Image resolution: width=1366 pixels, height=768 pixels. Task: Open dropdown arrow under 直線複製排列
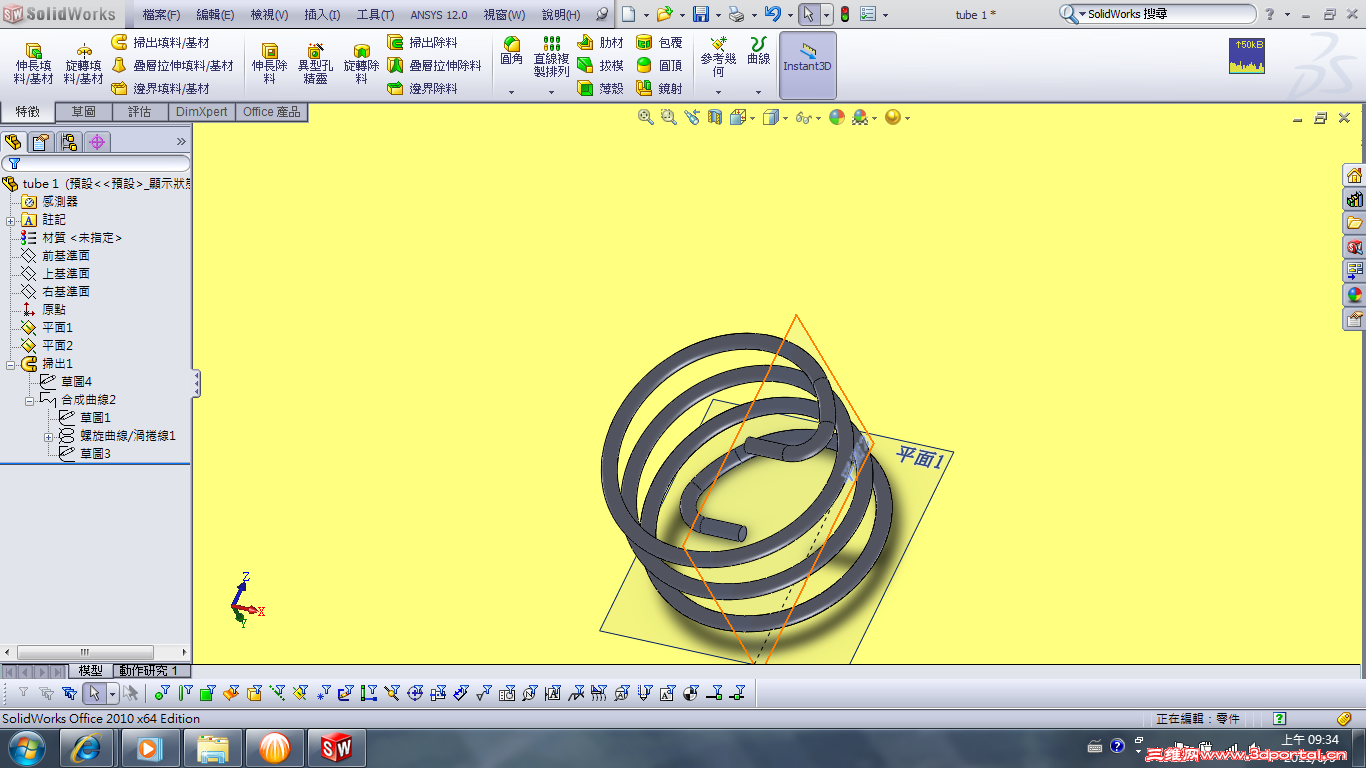551,92
